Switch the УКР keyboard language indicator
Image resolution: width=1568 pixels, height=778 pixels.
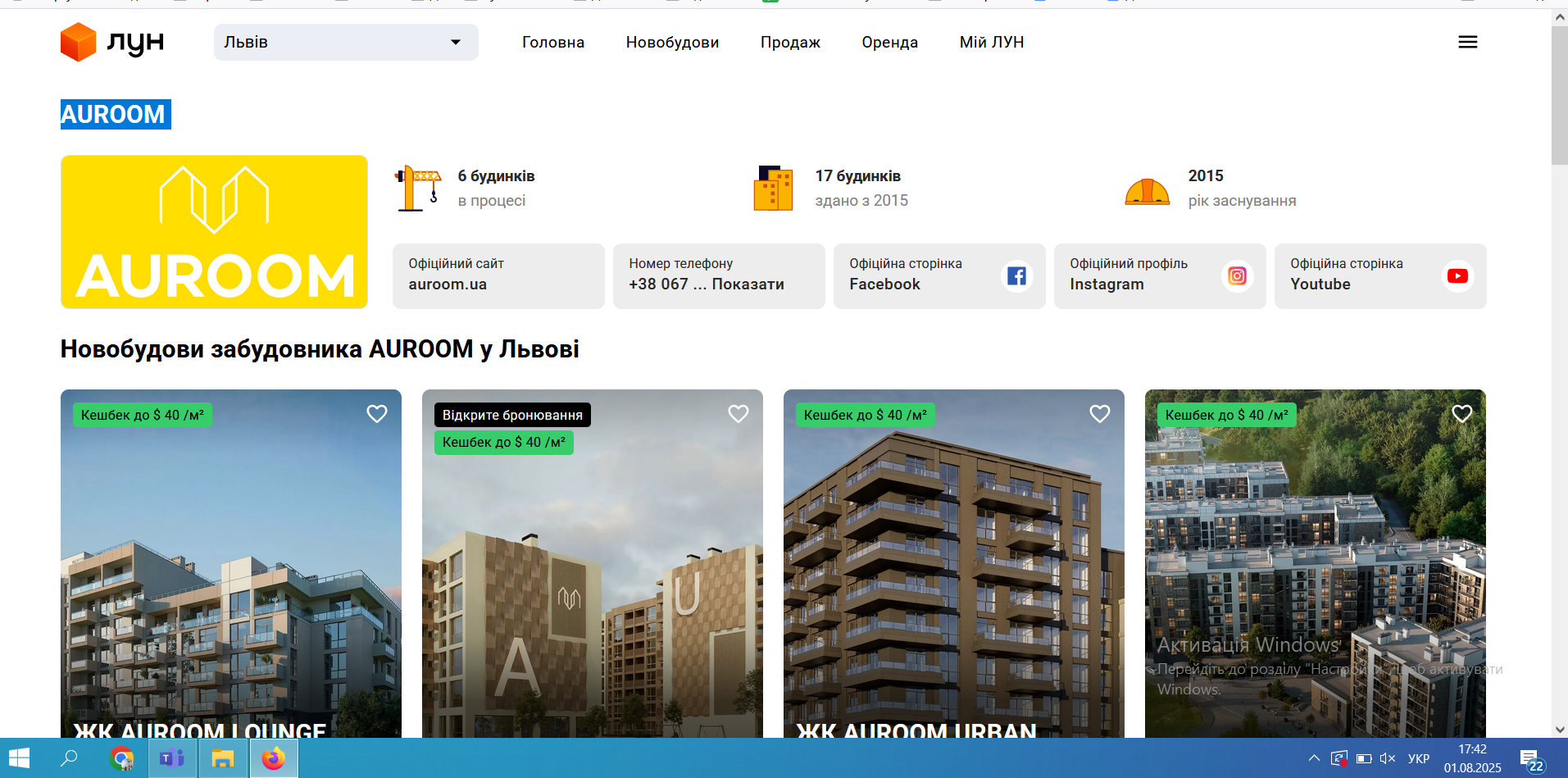pos(1418,758)
